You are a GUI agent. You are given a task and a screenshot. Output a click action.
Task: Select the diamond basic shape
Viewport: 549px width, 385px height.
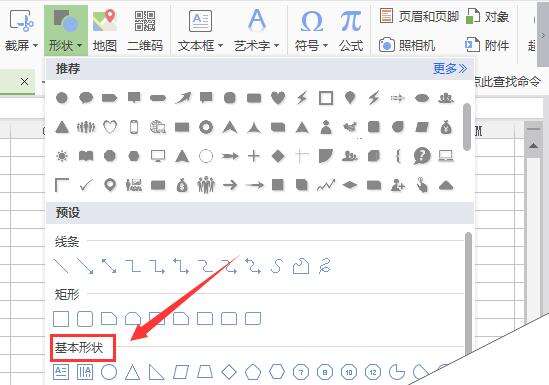click(229, 372)
